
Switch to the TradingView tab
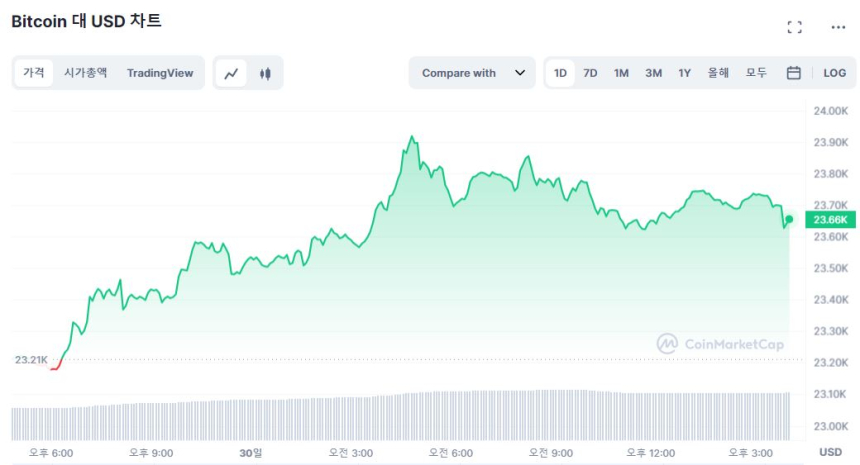pyautogui.click(x=160, y=73)
